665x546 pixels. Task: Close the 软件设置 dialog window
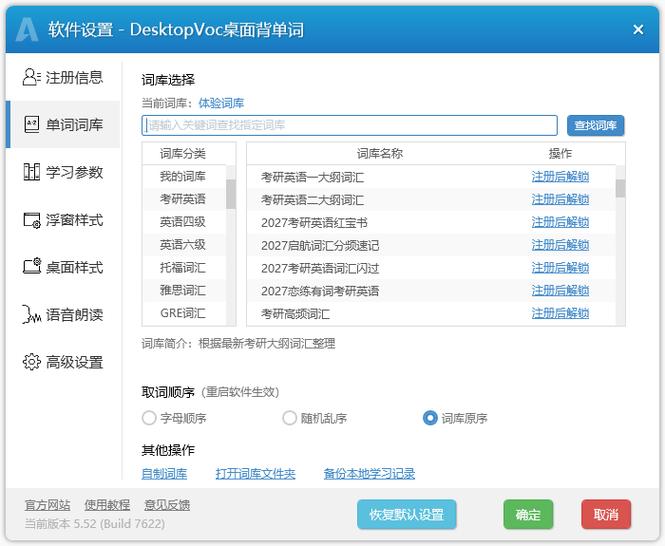tap(638, 30)
